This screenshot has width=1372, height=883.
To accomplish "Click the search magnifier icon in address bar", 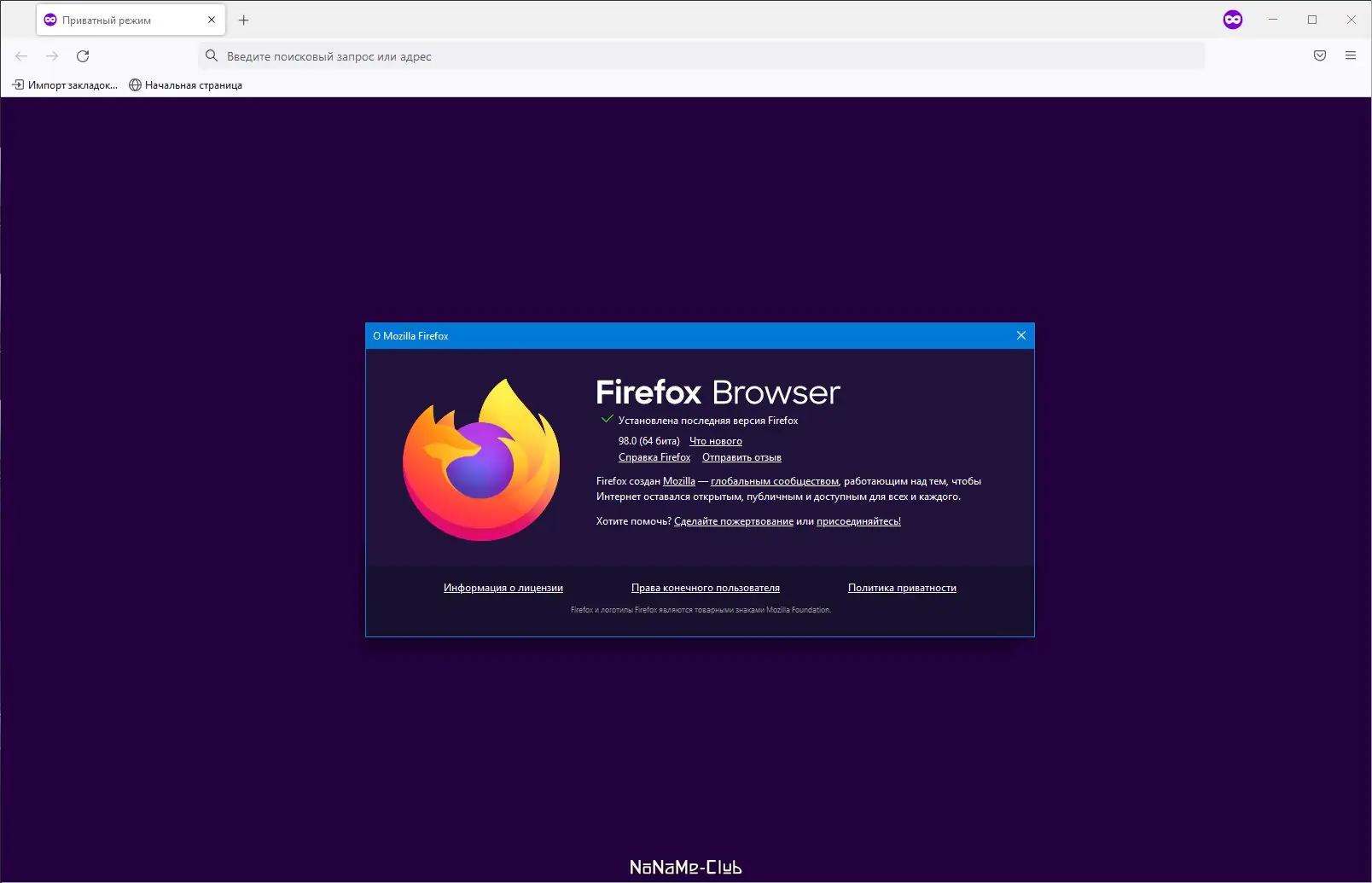I will (212, 56).
